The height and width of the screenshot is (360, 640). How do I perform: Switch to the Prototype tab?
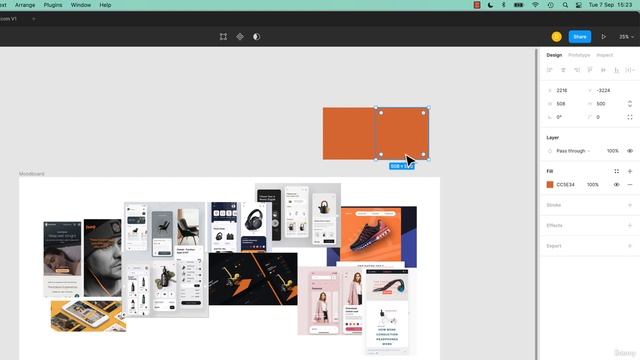[579, 55]
